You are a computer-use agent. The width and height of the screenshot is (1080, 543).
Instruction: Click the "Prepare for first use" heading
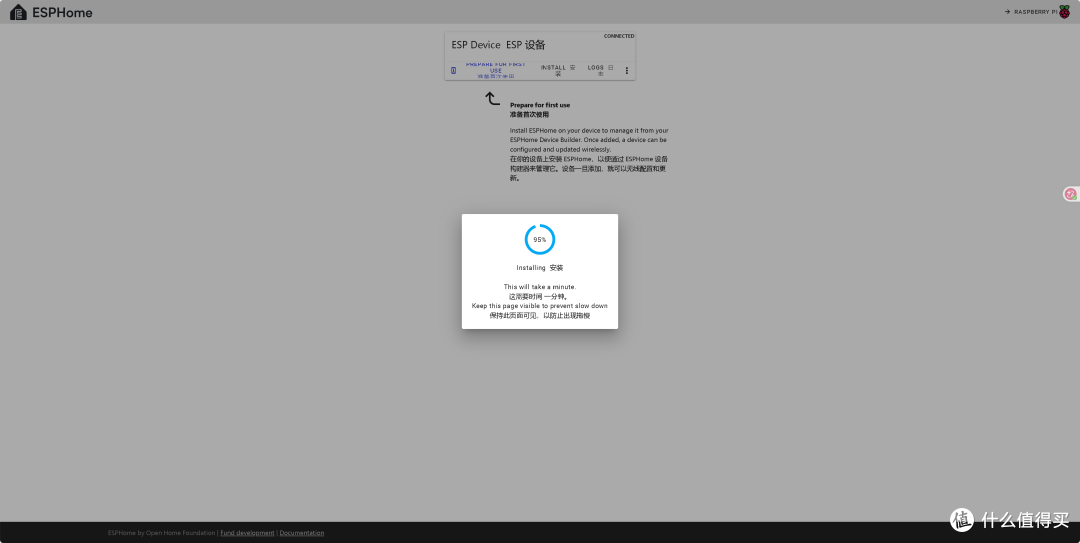540,105
